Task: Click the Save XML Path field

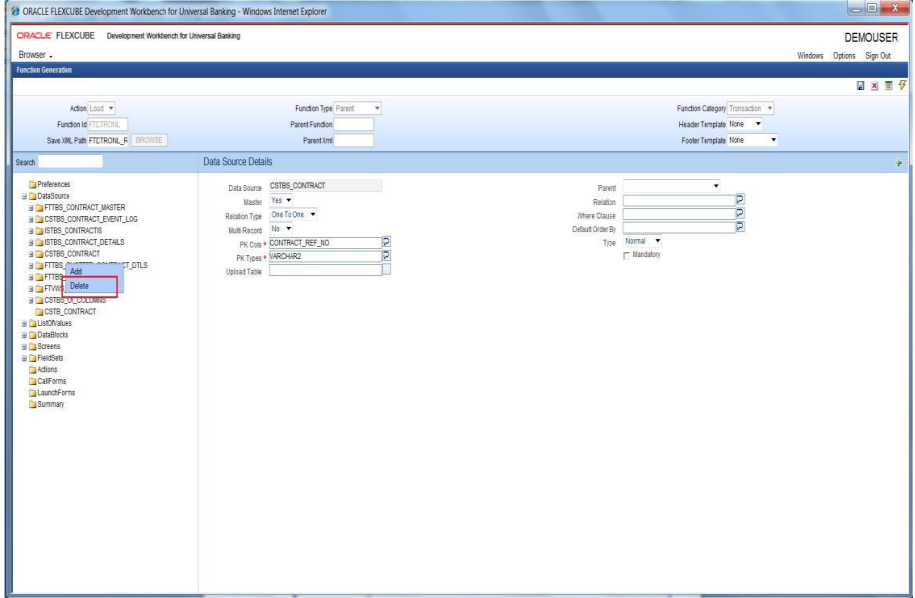Action: (108, 140)
